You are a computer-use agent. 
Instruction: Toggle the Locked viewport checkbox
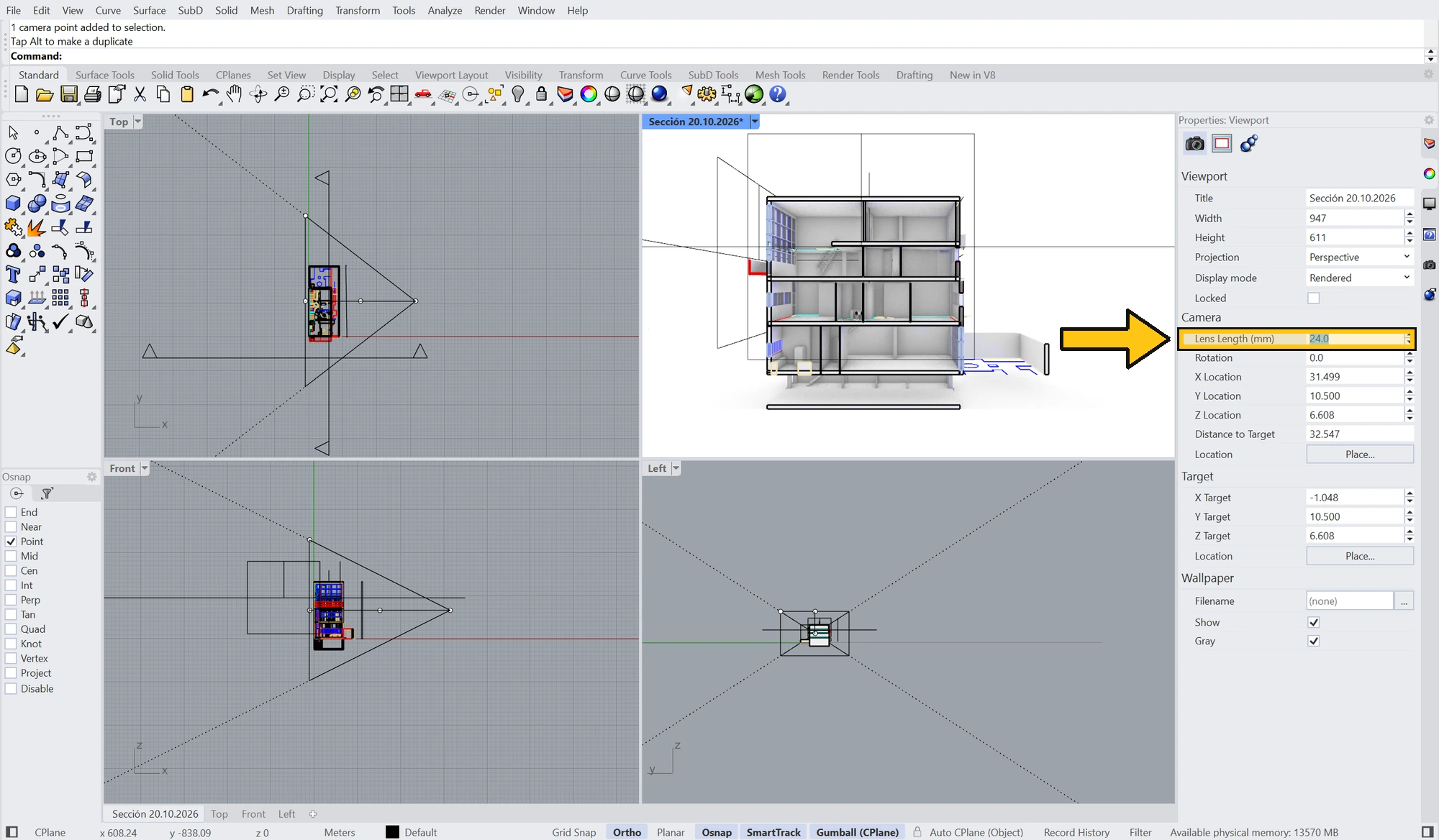tap(1314, 298)
